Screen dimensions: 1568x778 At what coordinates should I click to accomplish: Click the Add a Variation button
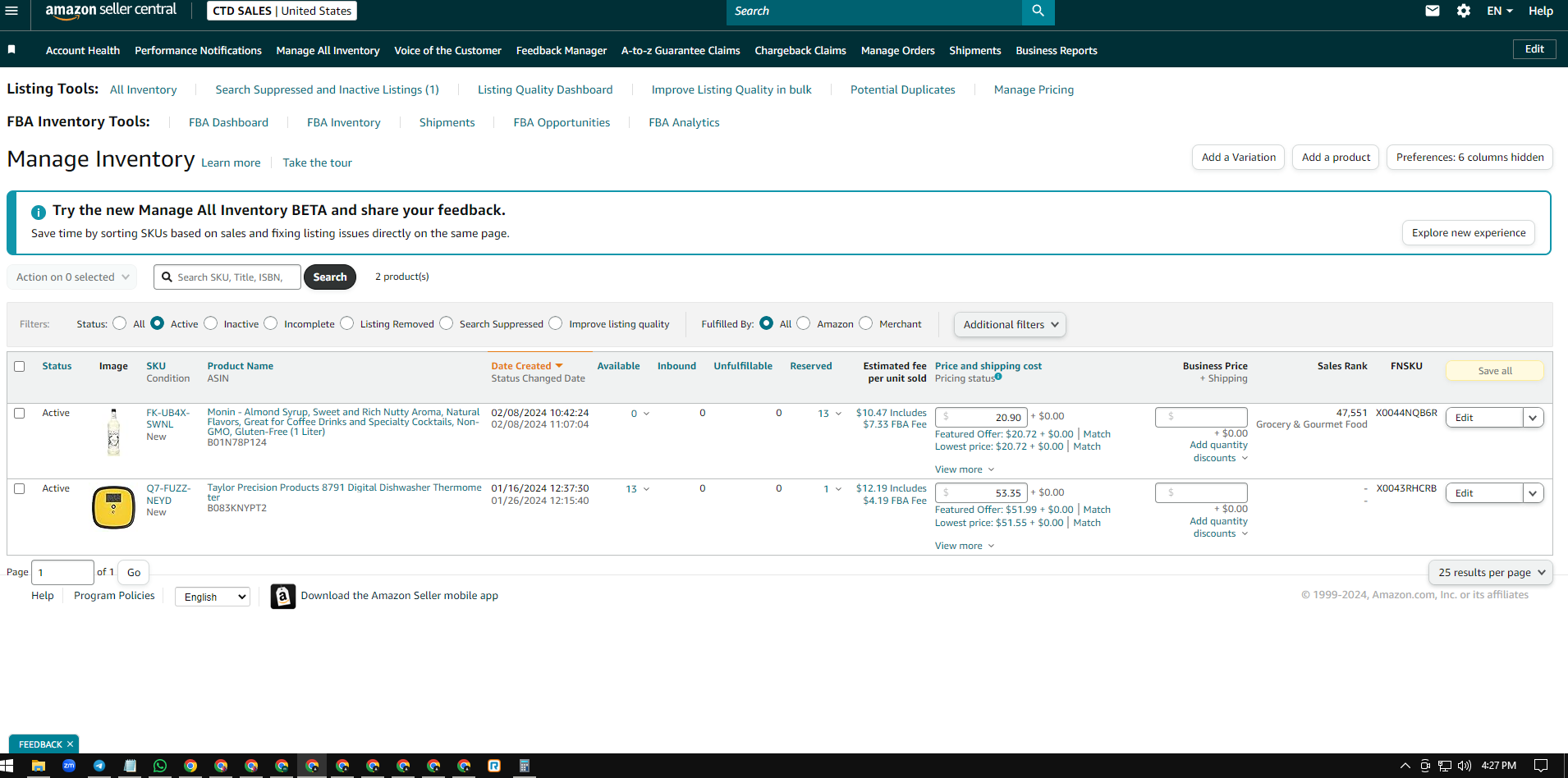coord(1239,158)
